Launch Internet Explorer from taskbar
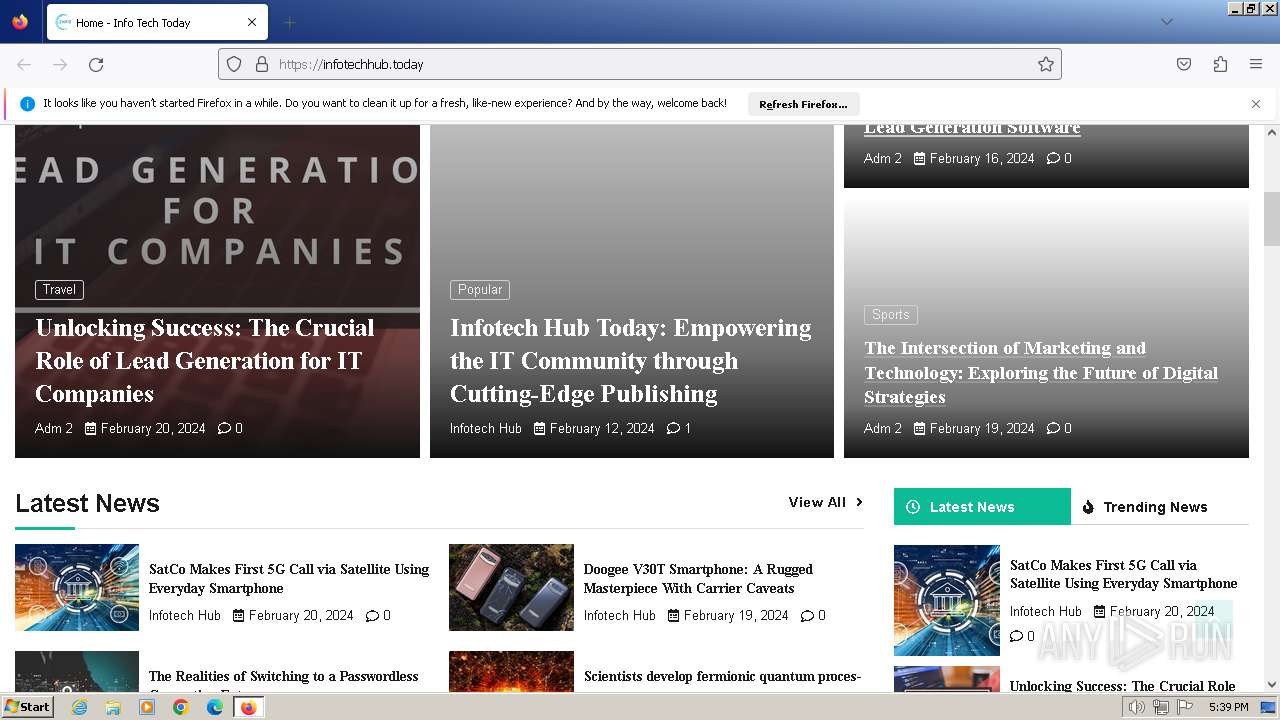 coord(80,707)
